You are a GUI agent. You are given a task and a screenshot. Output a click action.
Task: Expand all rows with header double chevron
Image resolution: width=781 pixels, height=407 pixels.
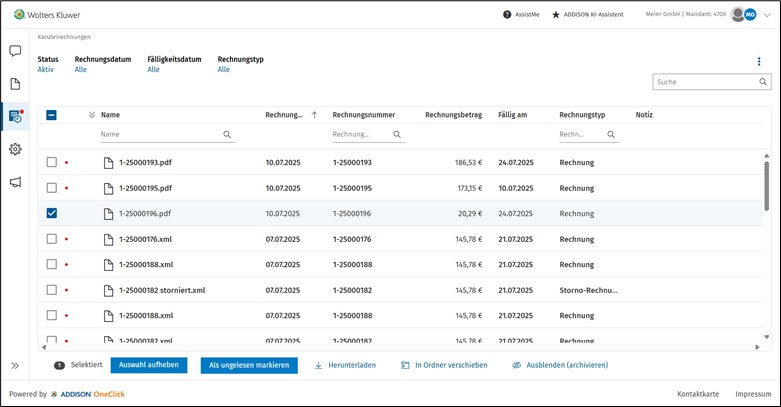pyautogui.click(x=92, y=115)
